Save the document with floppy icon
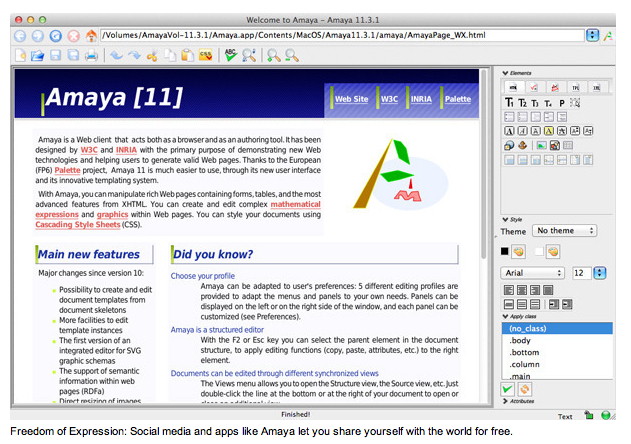This screenshot has height=444, width=631. coord(56,55)
